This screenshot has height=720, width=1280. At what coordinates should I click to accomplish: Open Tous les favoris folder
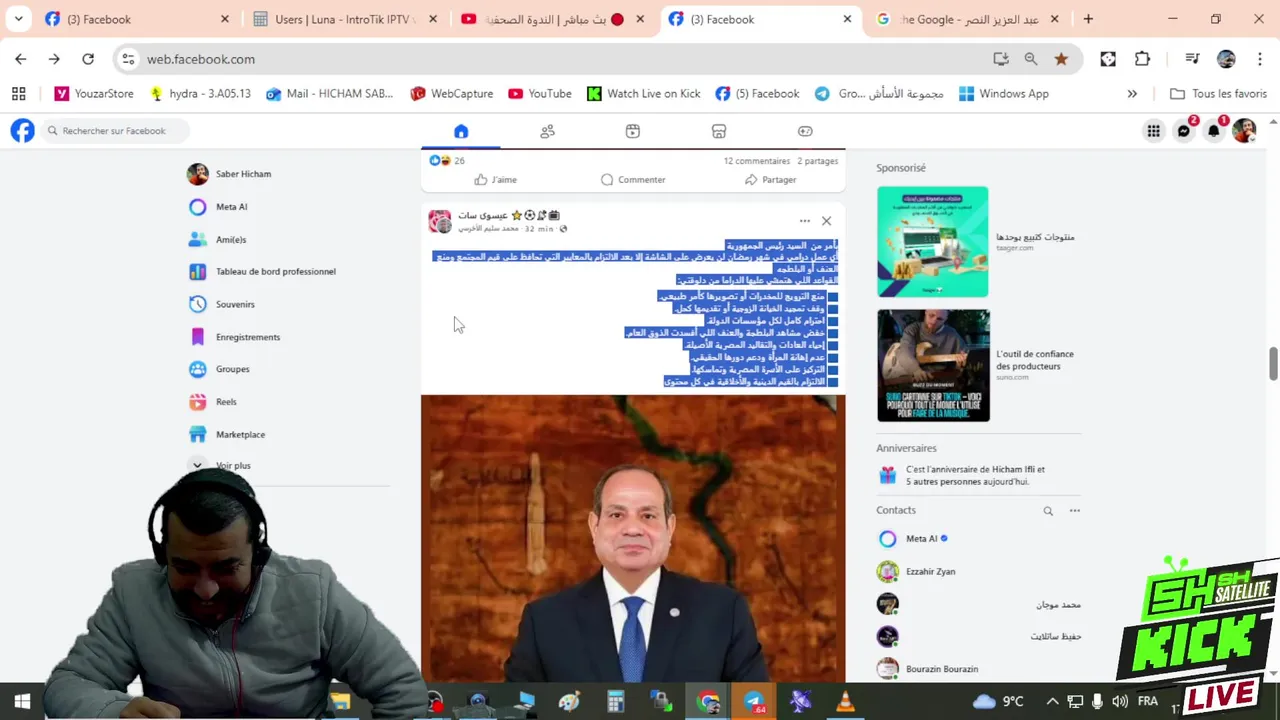(x=1218, y=94)
